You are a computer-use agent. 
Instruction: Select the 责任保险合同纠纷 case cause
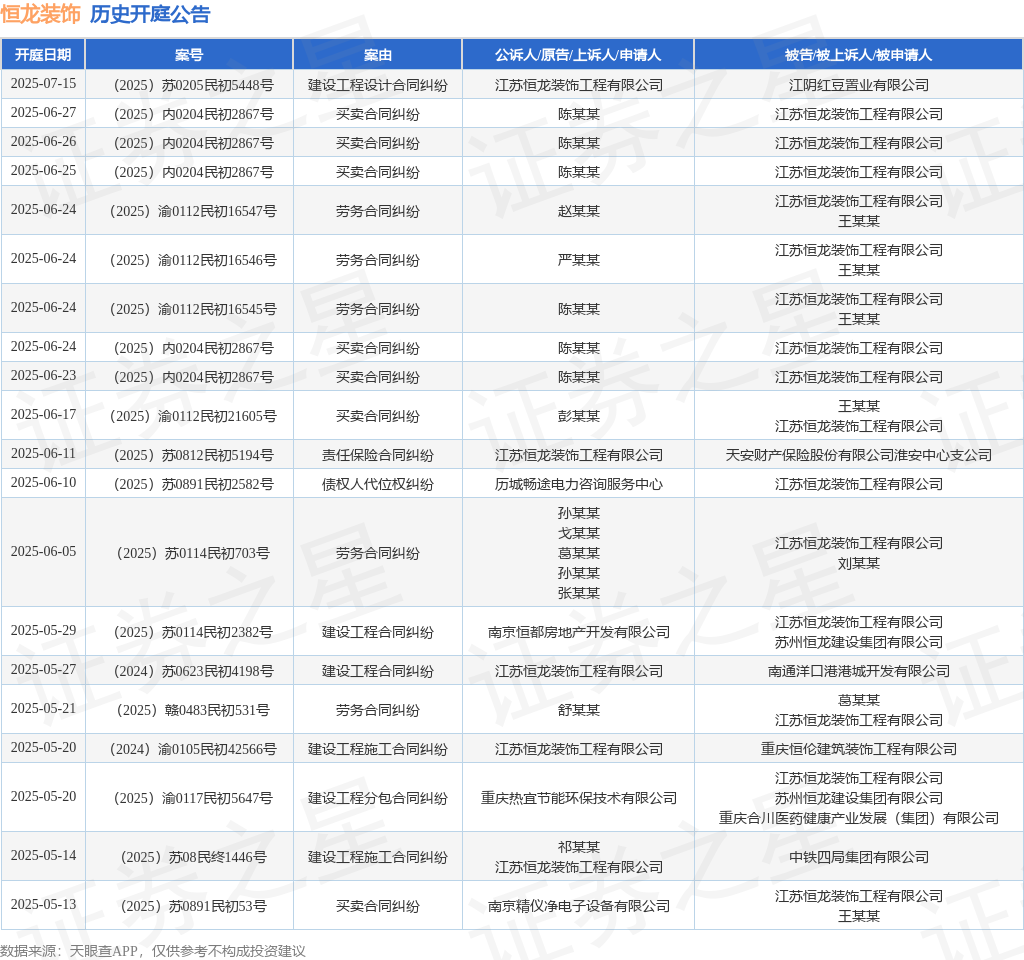tap(377, 455)
